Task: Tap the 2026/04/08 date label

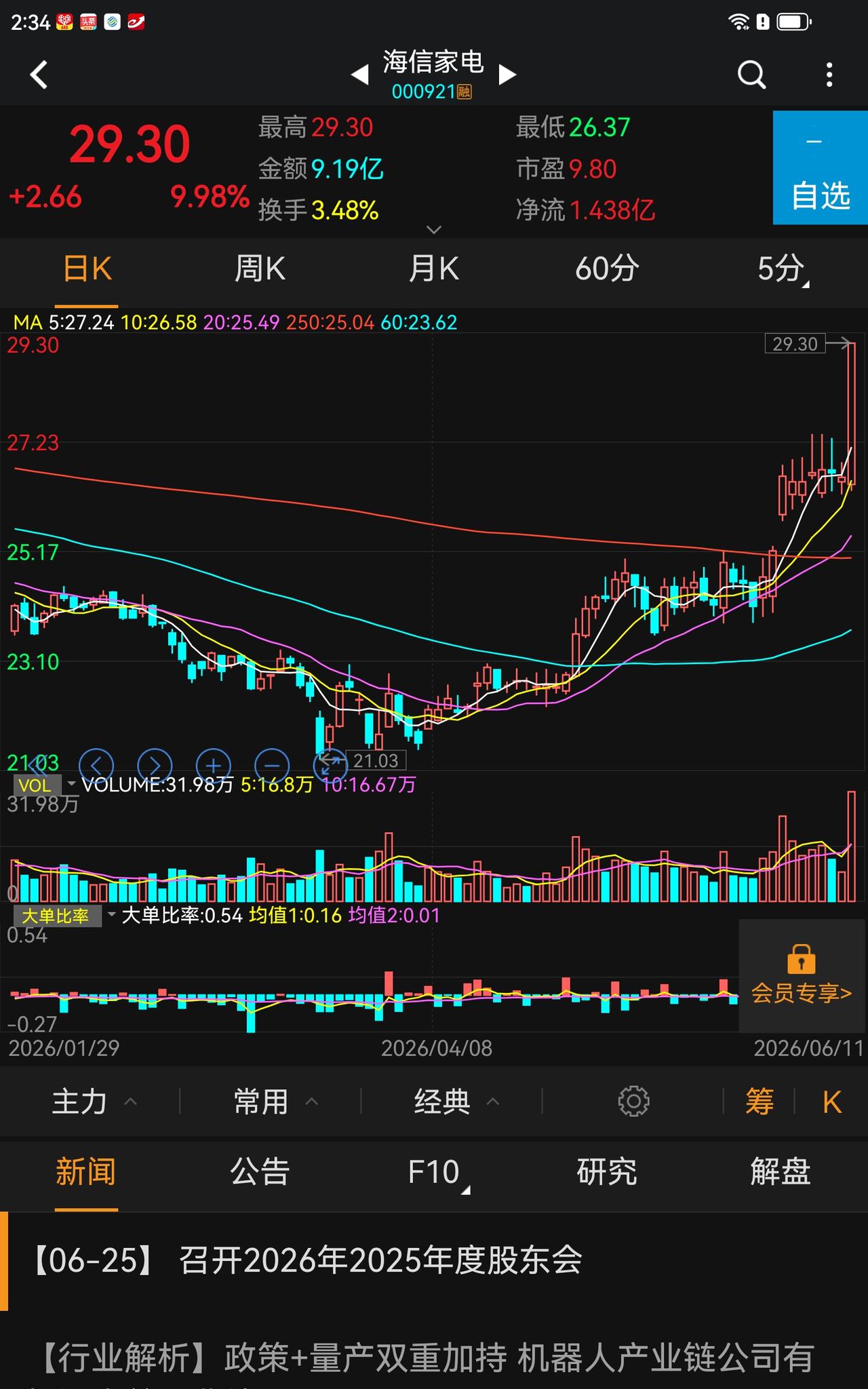Action: [437, 1048]
